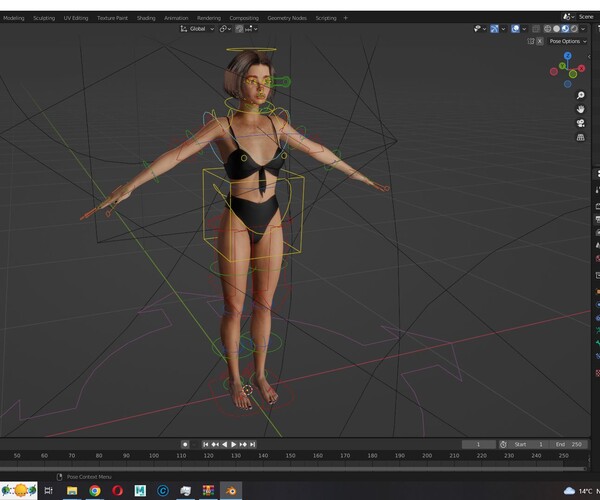Open the object types visibility dropdown
The image size is (600, 500).
click(x=480, y=29)
